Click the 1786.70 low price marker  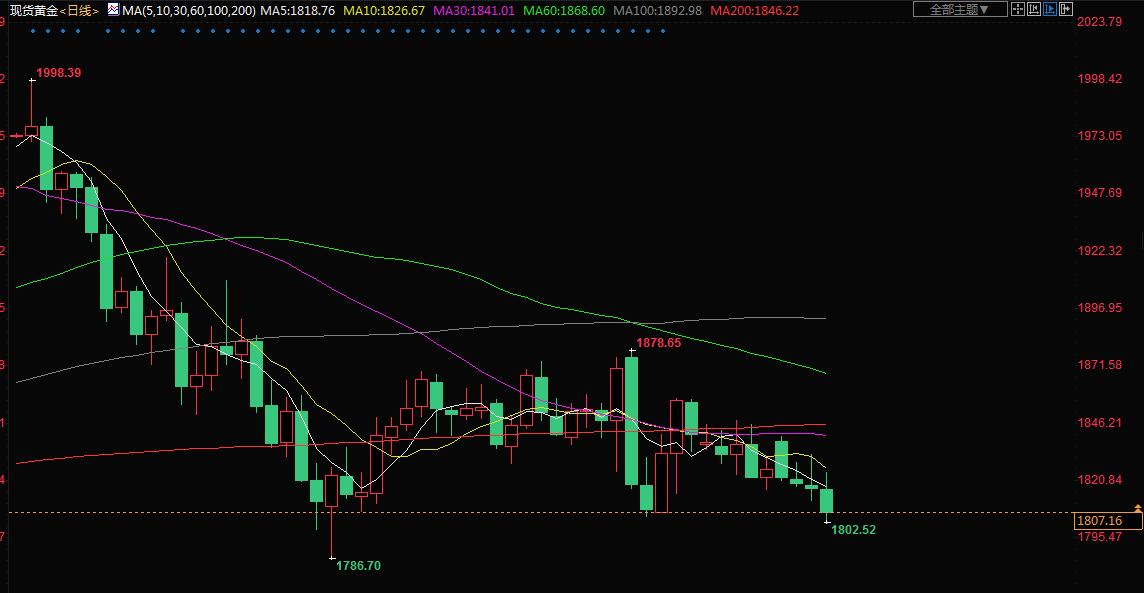pos(358,566)
